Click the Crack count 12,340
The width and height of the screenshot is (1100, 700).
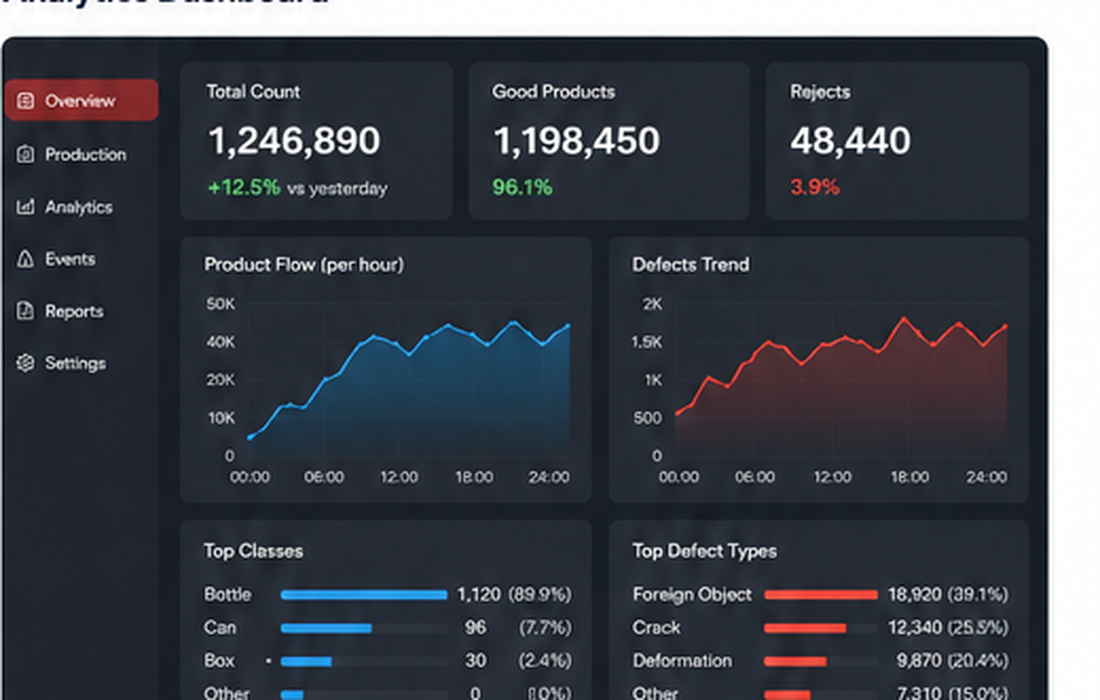[x=915, y=628]
